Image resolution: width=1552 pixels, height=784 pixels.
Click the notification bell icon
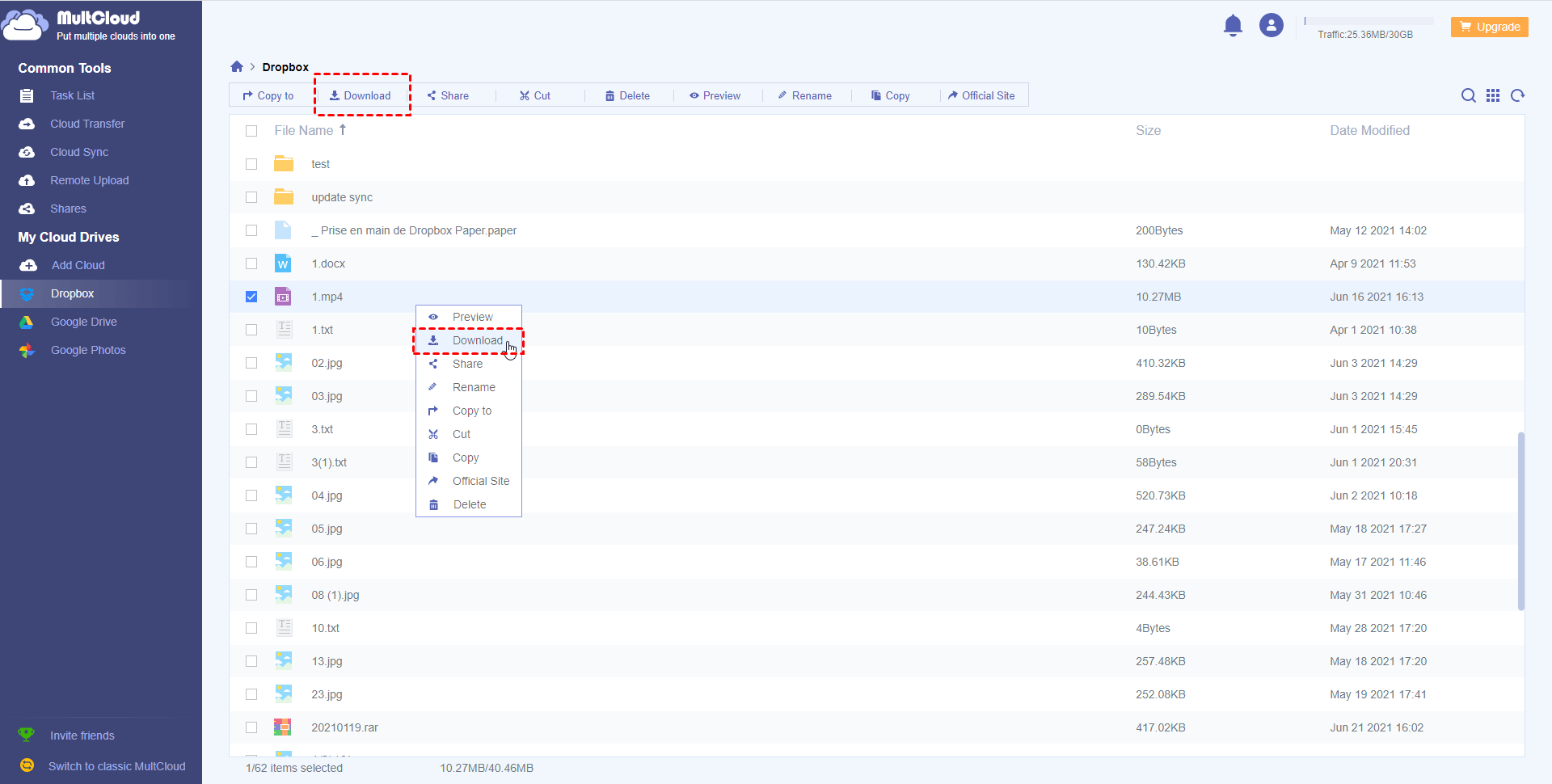pyautogui.click(x=1233, y=26)
